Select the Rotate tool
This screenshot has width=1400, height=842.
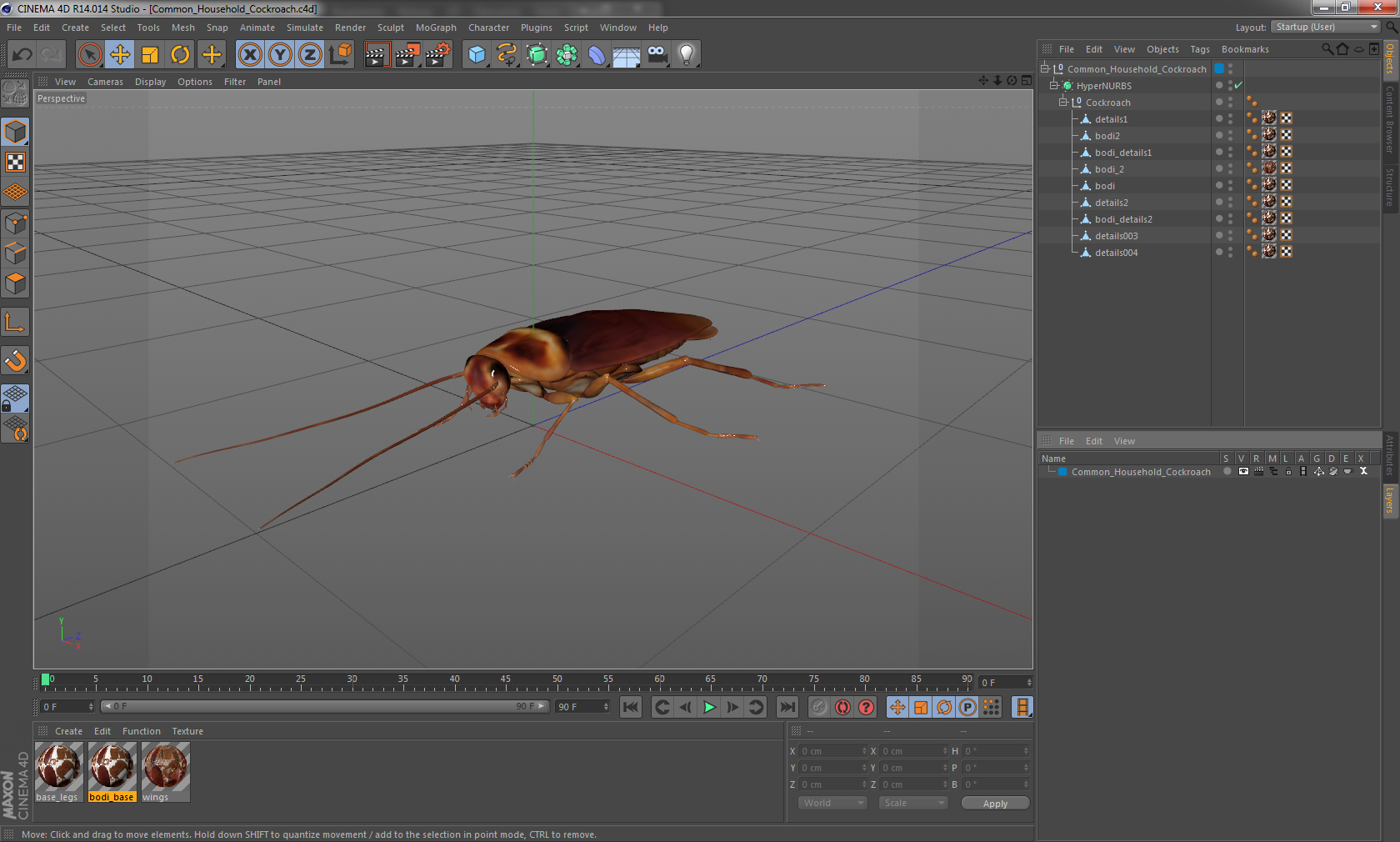[x=180, y=55]
